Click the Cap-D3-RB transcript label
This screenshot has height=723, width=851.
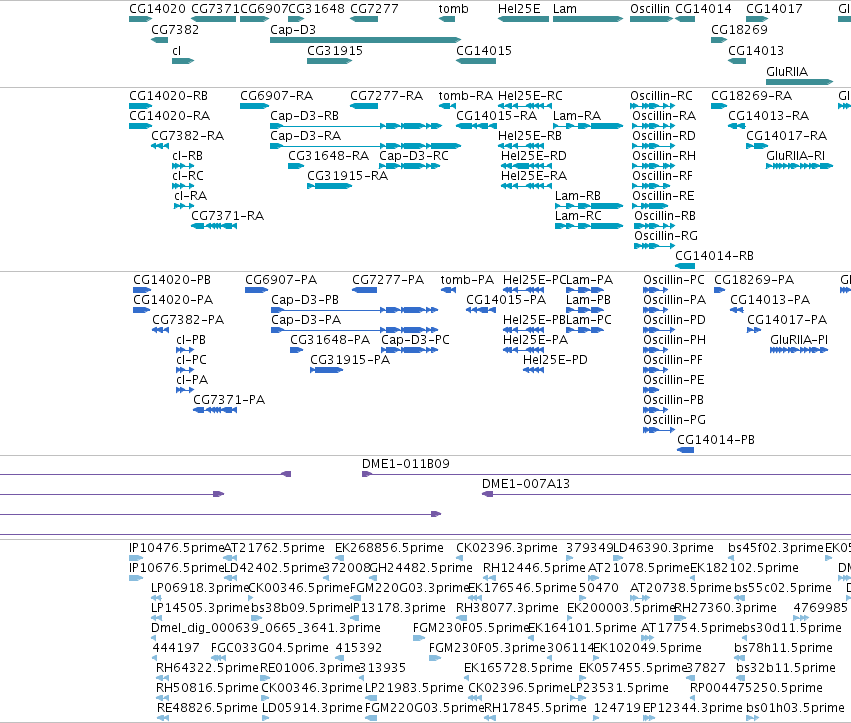coord(304,116)
